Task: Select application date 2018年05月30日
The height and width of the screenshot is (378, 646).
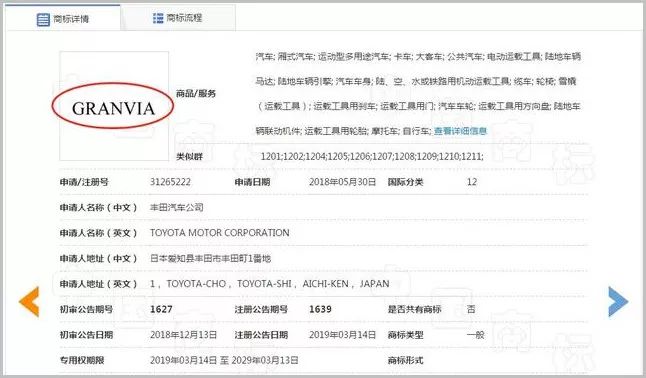Action: click(x=342, y=182)
